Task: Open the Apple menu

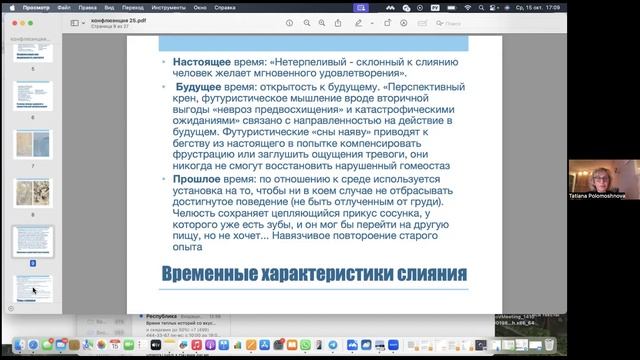Action: [x=12, y=7]
